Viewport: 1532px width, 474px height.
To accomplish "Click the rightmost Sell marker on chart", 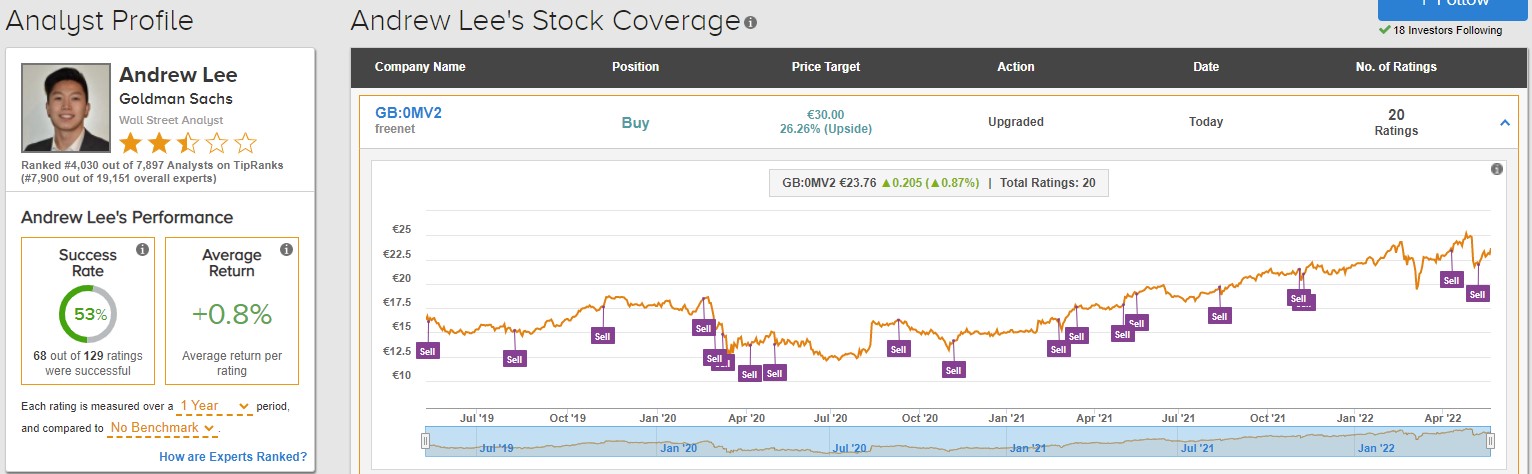I will click(1477, 294).
